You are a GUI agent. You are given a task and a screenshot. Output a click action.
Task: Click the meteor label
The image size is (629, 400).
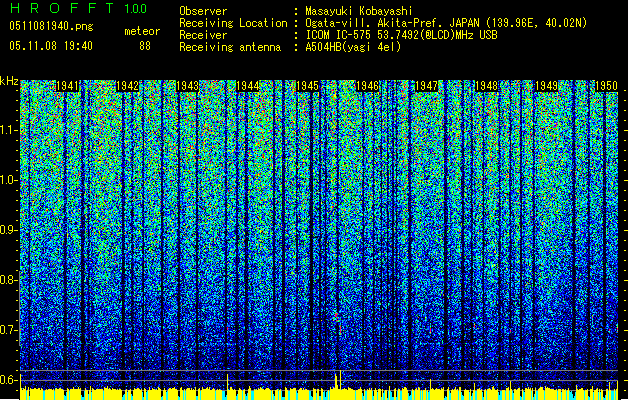pos(142,31)
